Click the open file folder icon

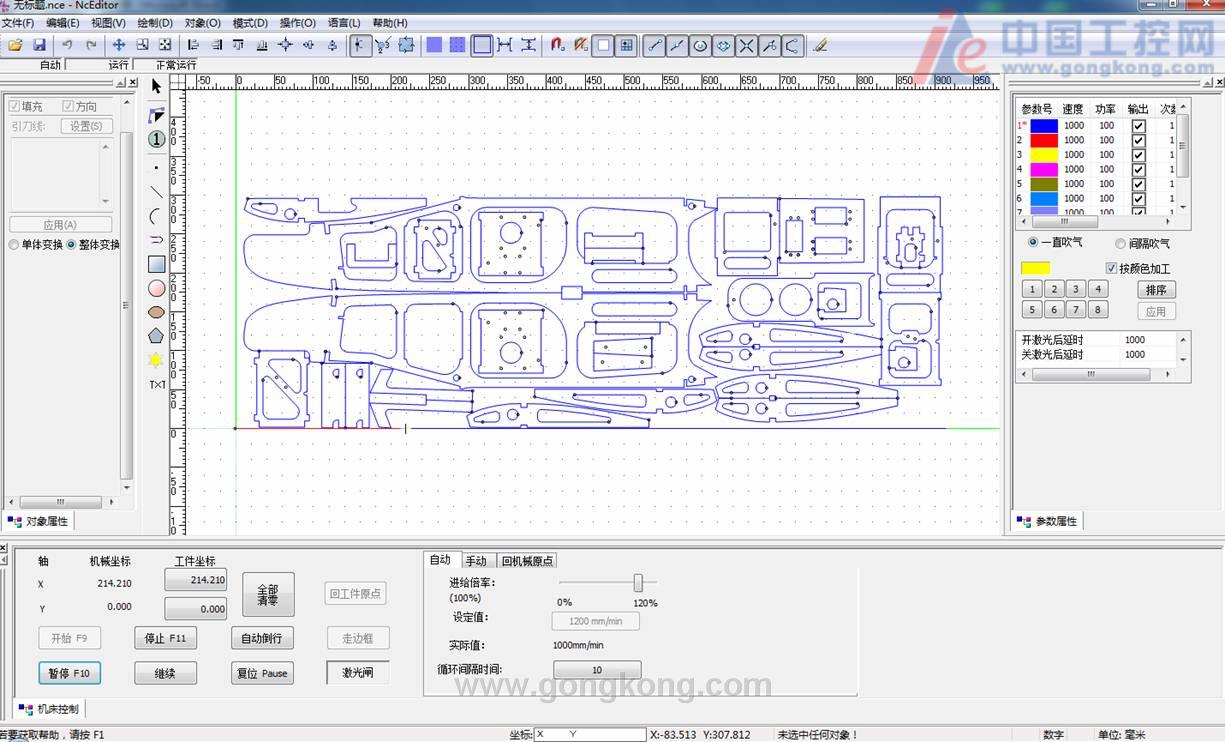15,45
